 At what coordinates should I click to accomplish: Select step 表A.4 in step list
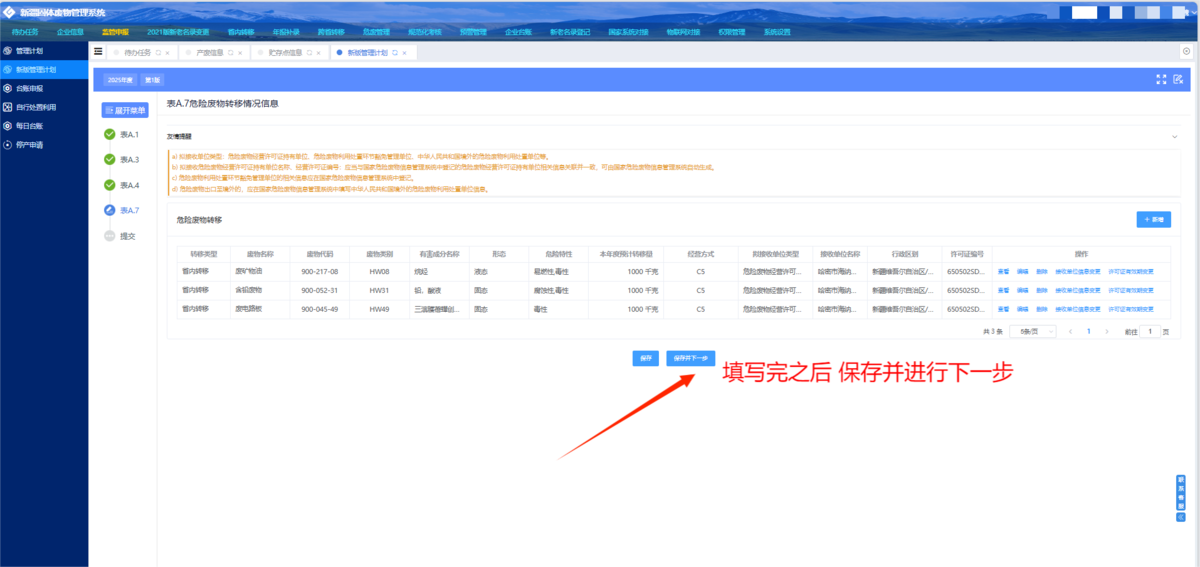click(129, 185)
